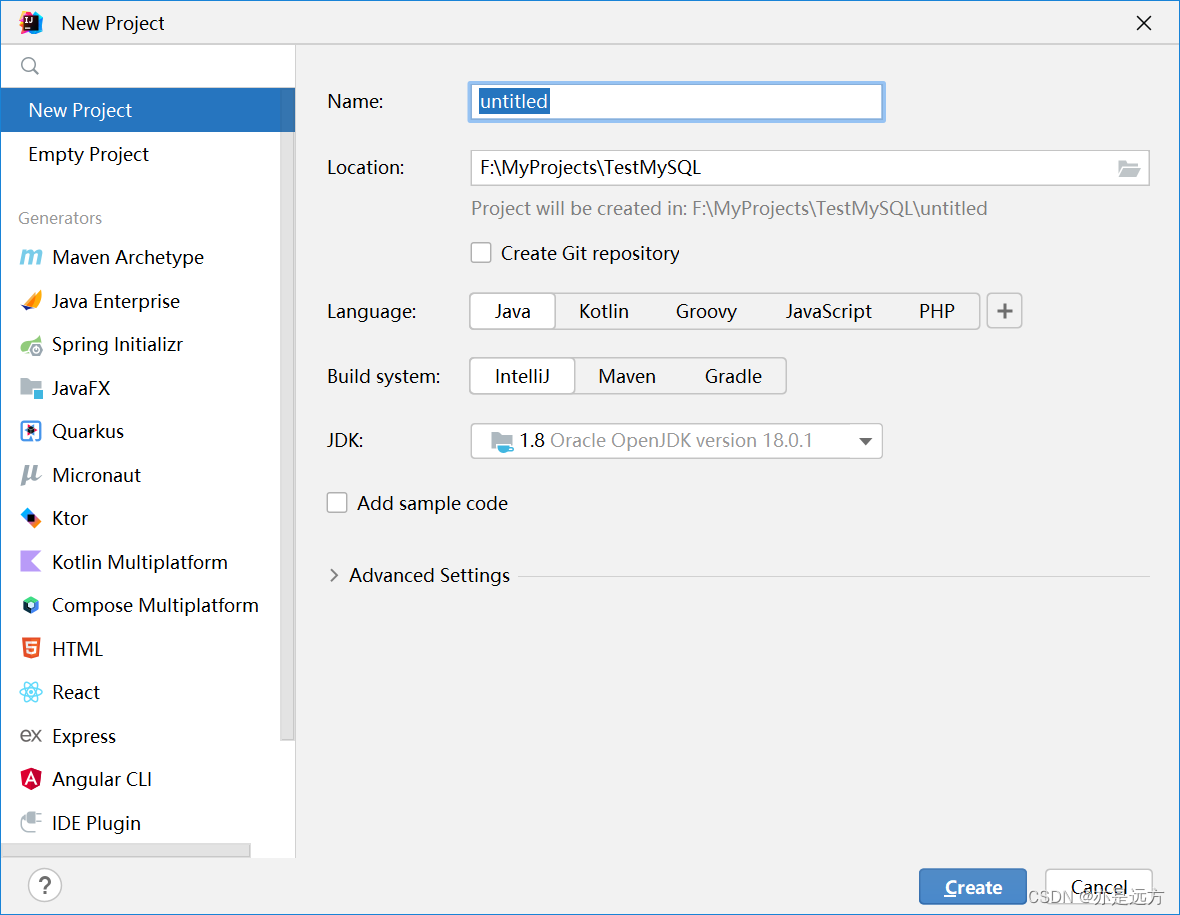Set language to Kotlin
The width and height of the screenshot is (1180, 915).
pos(604,311)
